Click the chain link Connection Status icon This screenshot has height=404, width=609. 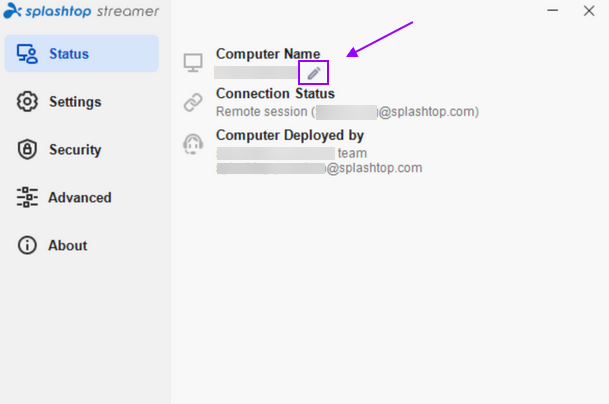pyautogui.click(x=193, y=103)
